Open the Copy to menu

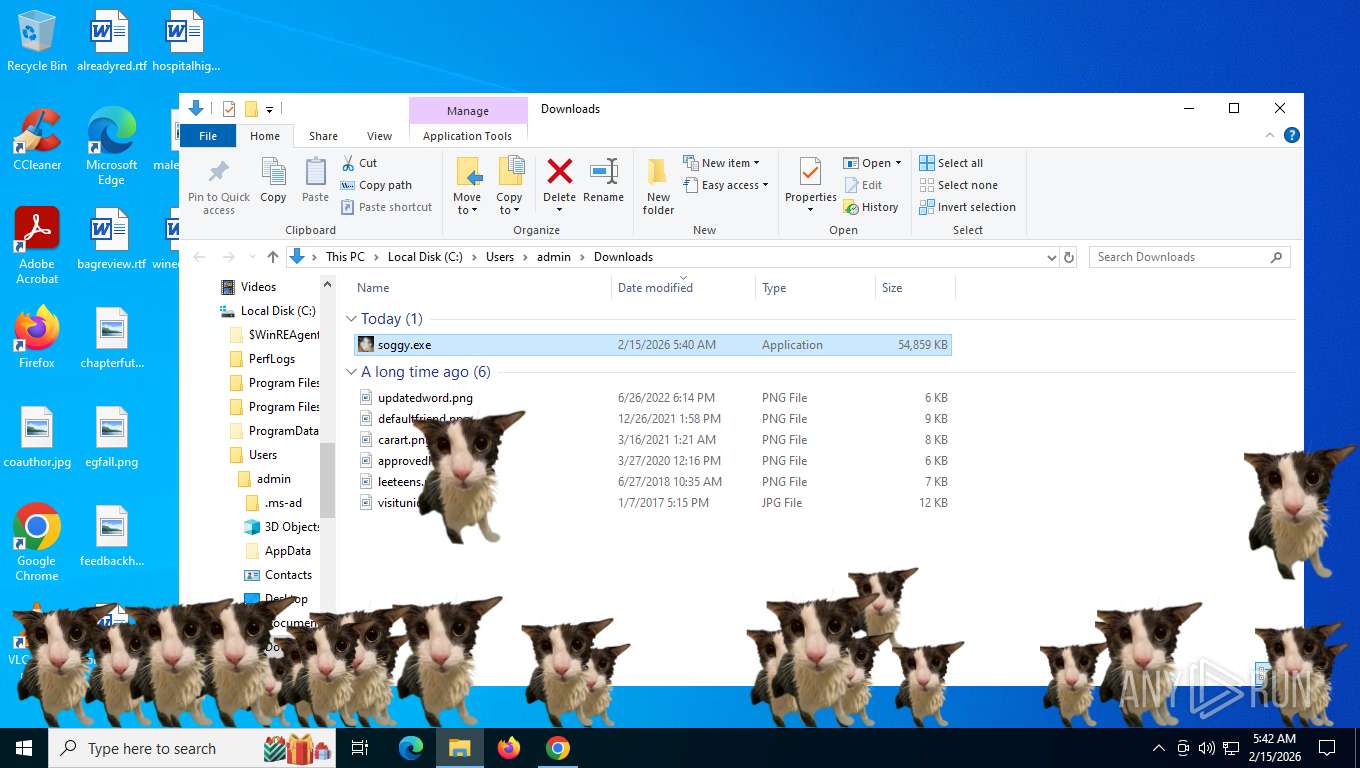pyautogui.click(x=509, y=186)
